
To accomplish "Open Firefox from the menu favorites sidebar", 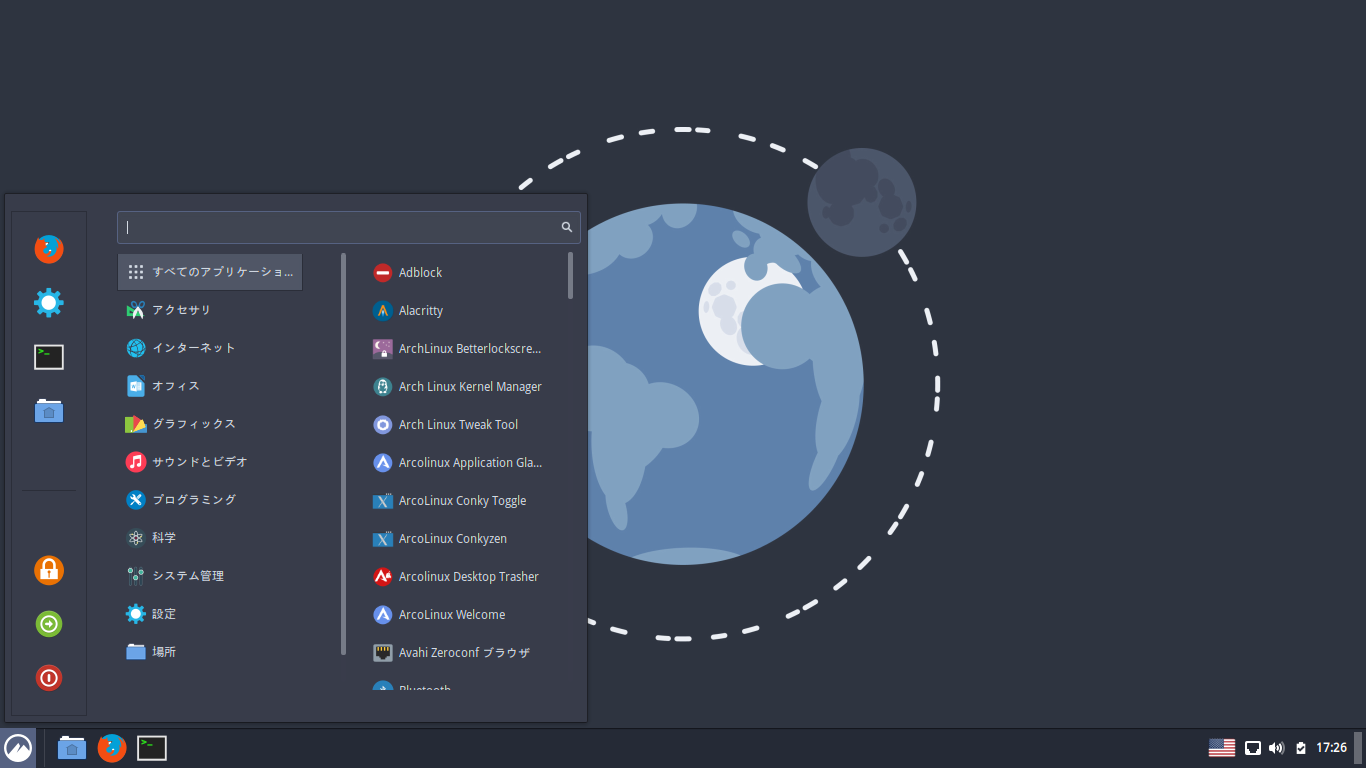I will click(x=49, y=249).
